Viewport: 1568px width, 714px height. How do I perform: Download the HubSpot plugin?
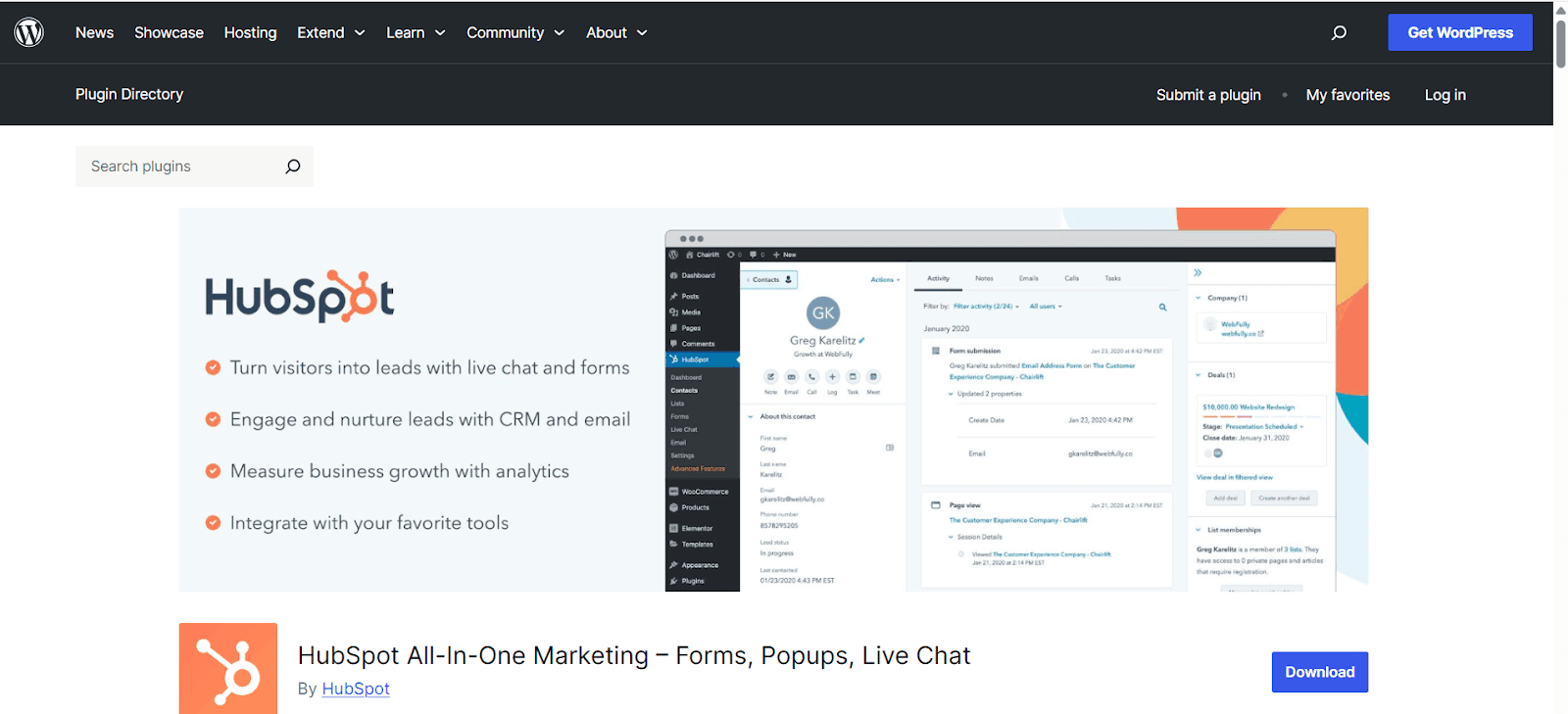click(1320, 672)
